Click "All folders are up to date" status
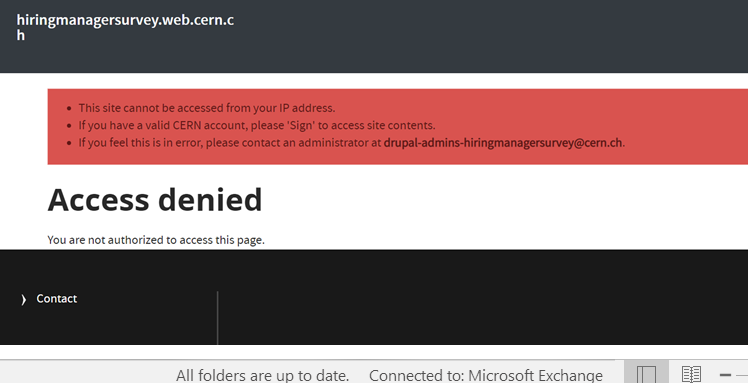Screen dimensions: 748x383 coord(262,375)
